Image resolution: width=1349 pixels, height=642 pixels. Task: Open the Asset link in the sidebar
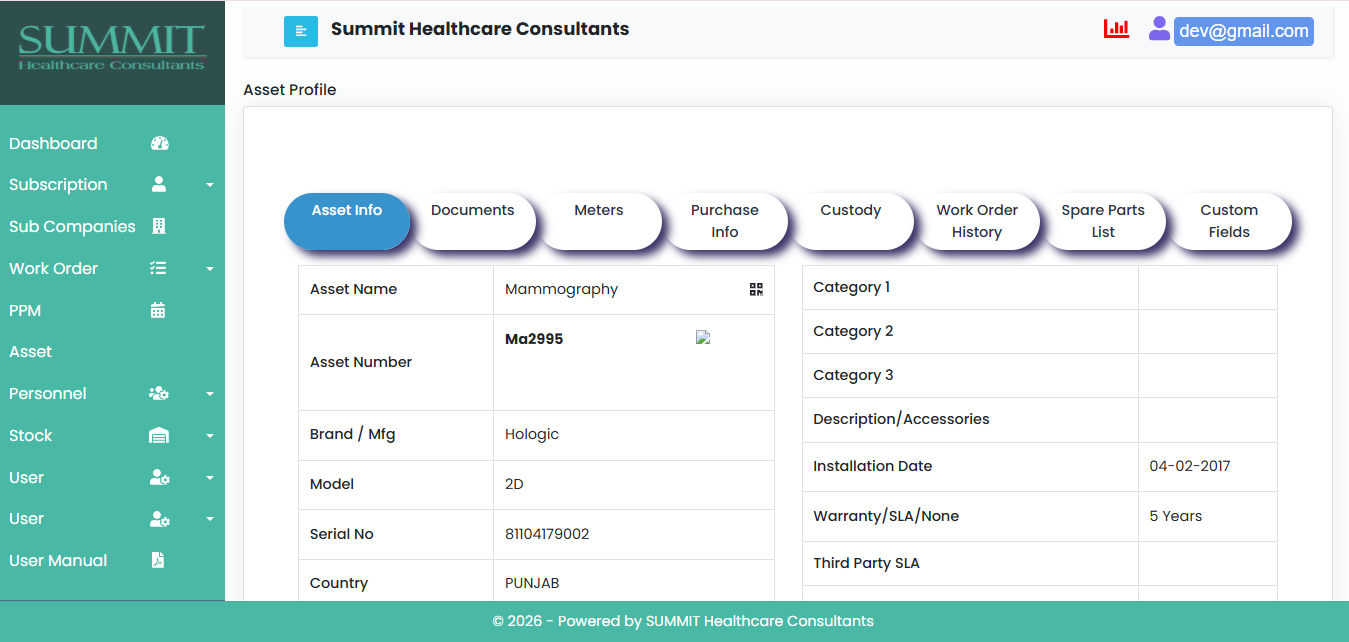click(x=31, y=352)
